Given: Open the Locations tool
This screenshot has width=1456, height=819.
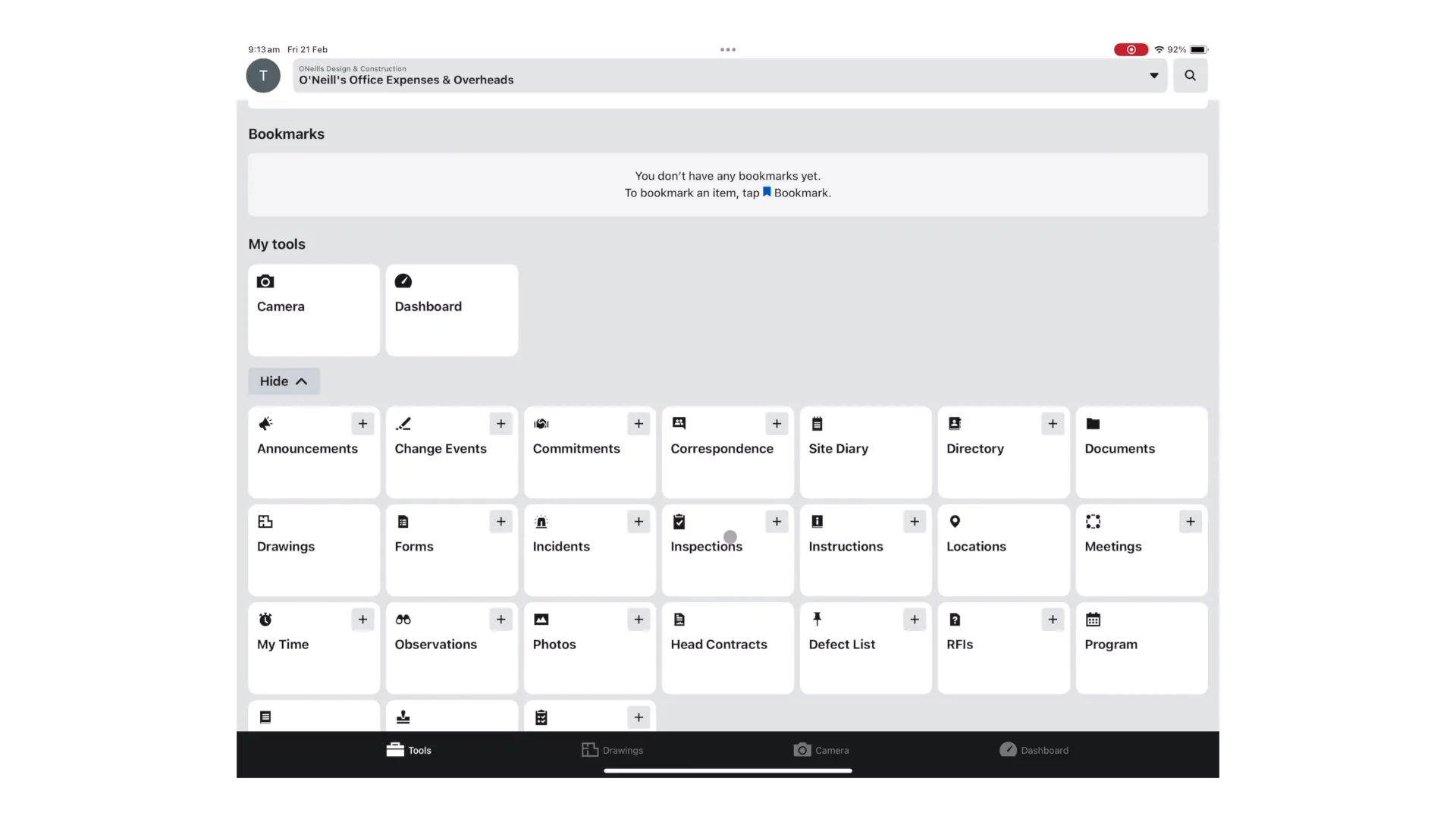Looking at the screenshot, I should tap(1003, 551).
